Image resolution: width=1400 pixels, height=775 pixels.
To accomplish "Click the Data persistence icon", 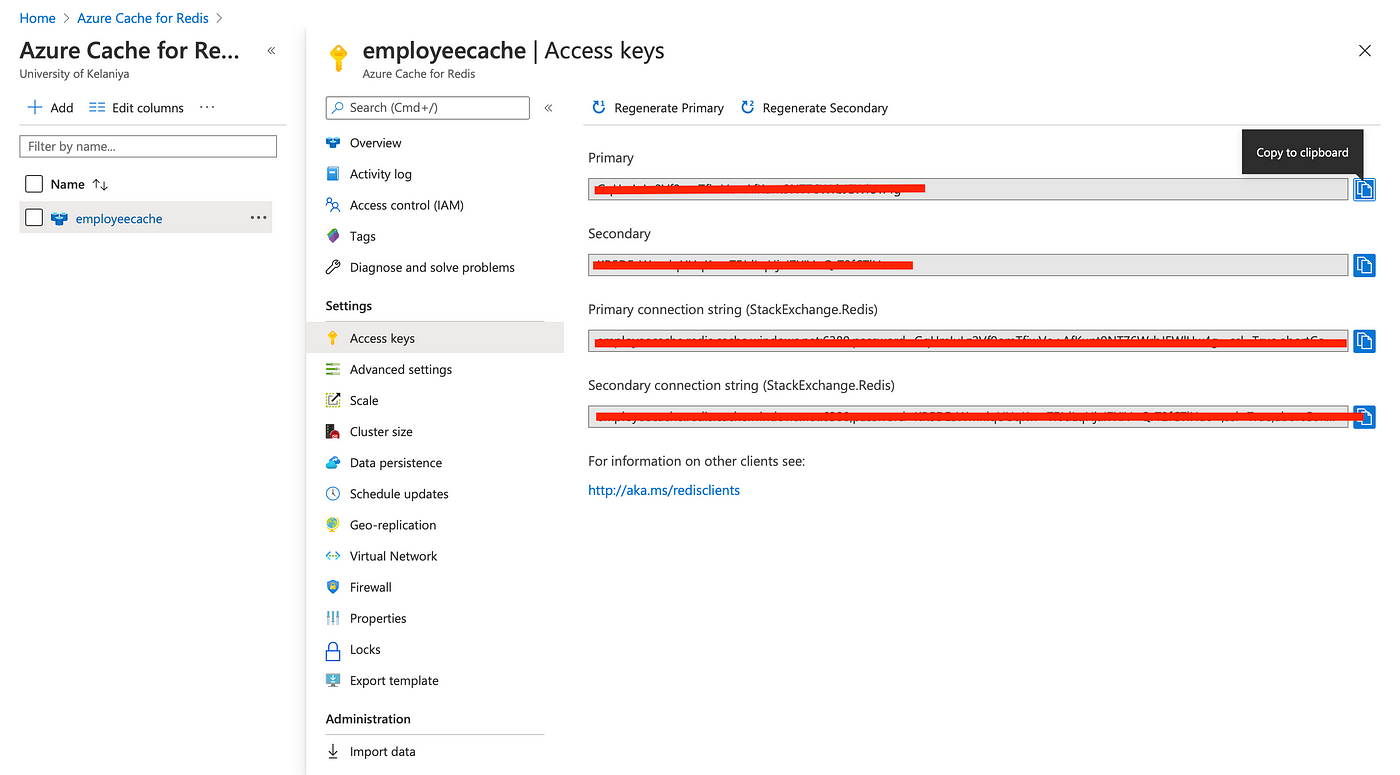I will click(x=333, y=462).
